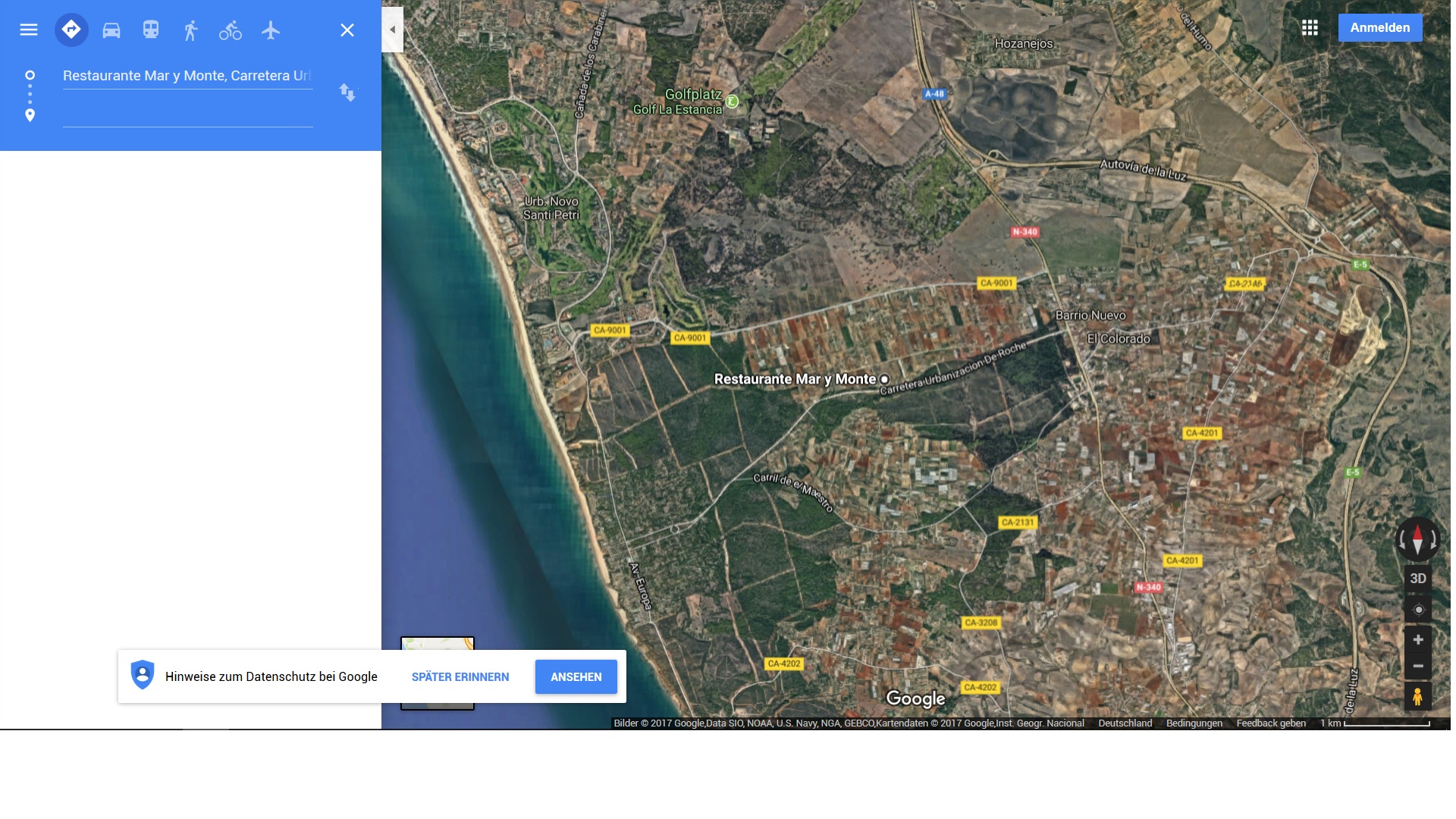Viewport: 1456px width, 819px height.
Task: Open the hamburger main menu
Action: coord(29,30)
